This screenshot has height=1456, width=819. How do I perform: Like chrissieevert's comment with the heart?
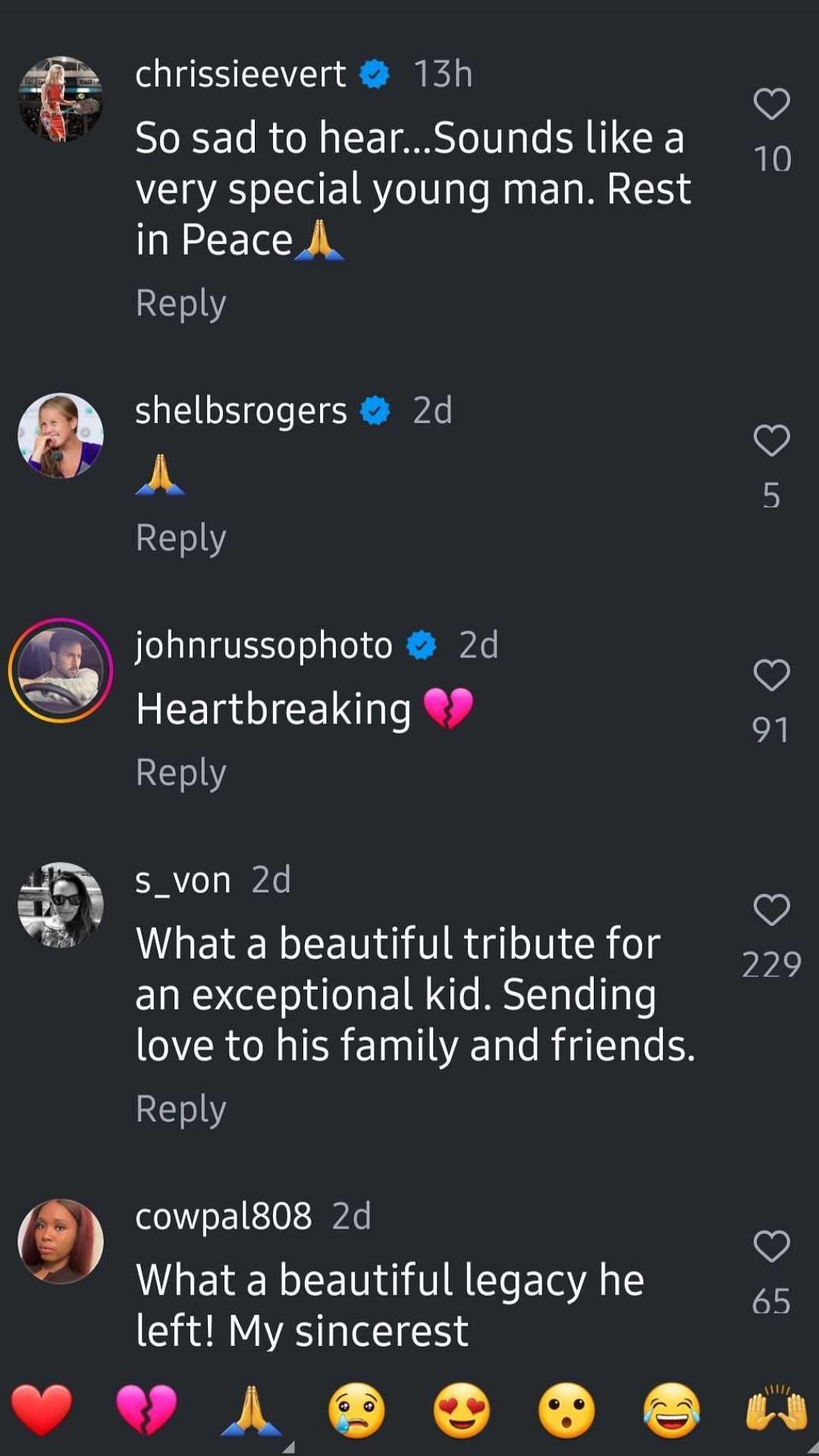(x=771, y=104)
